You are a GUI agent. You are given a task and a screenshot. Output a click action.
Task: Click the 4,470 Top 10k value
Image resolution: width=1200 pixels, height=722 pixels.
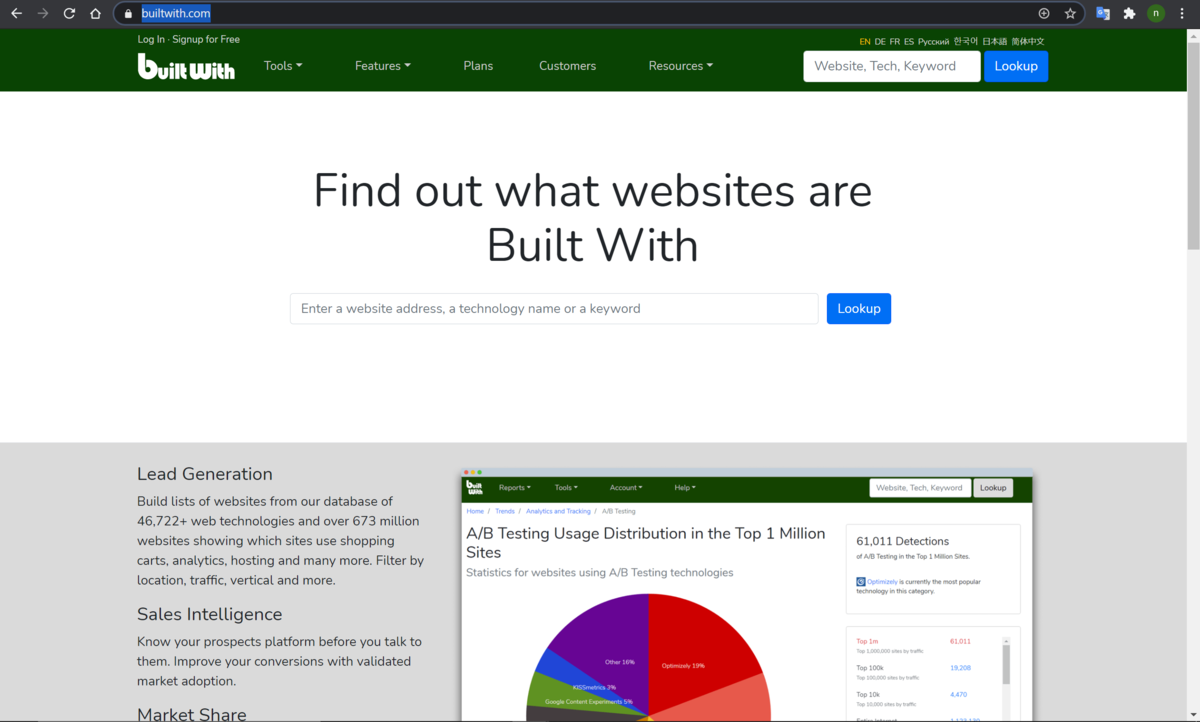[958, 694]
